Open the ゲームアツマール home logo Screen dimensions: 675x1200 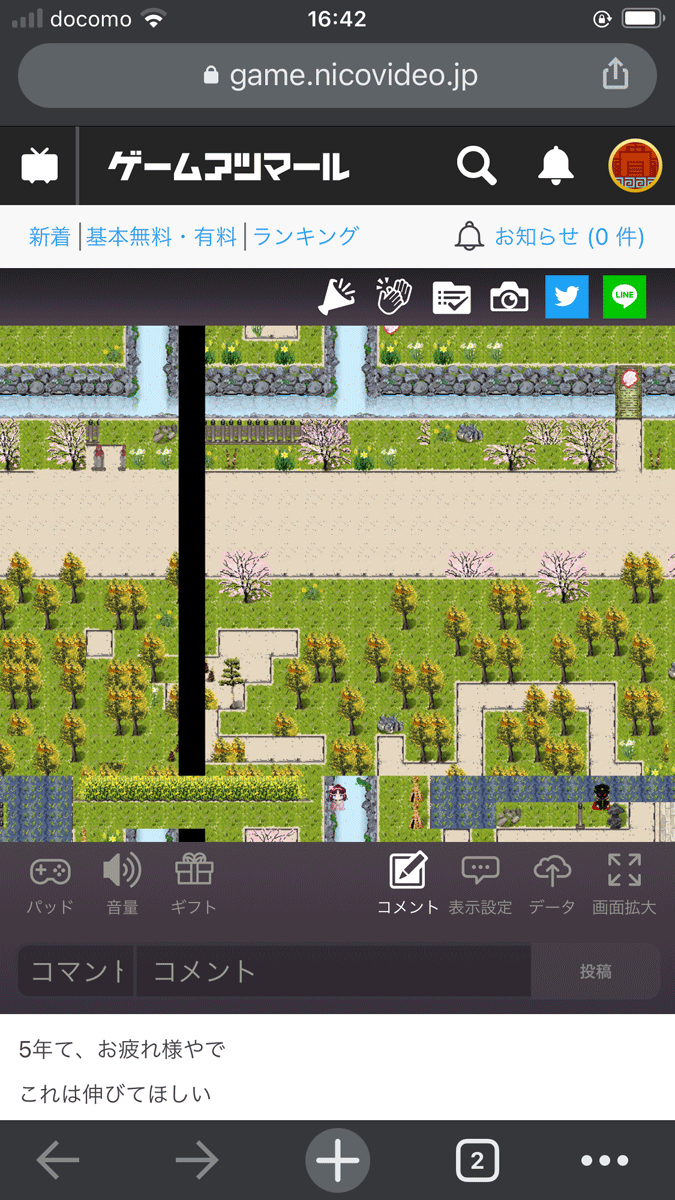click(x=228, y=166)
